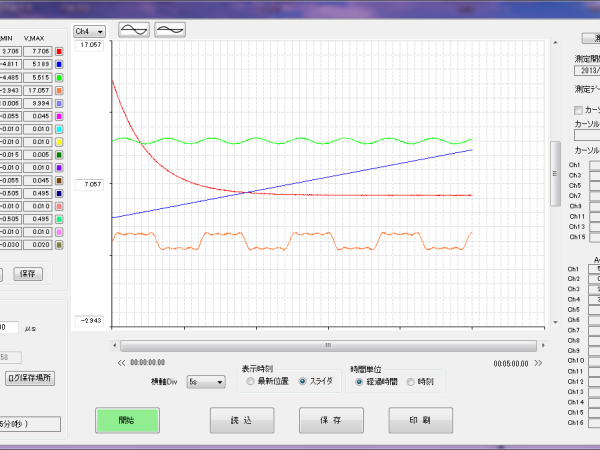Click the small-amplitude waveform zoom icon

pyautogui.click(x=170, y=30)
